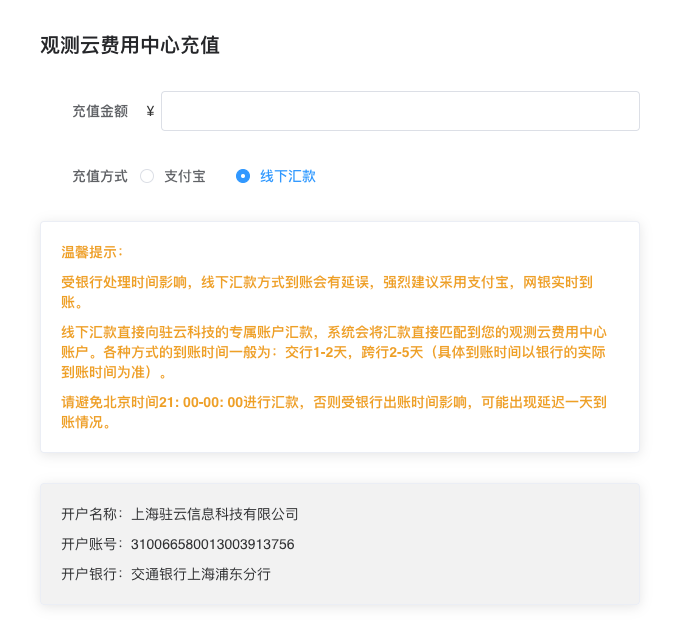679x633 pixels.
Task: Click the 开户账号 label
Action: pyautogui.click(x=92, y=544)
